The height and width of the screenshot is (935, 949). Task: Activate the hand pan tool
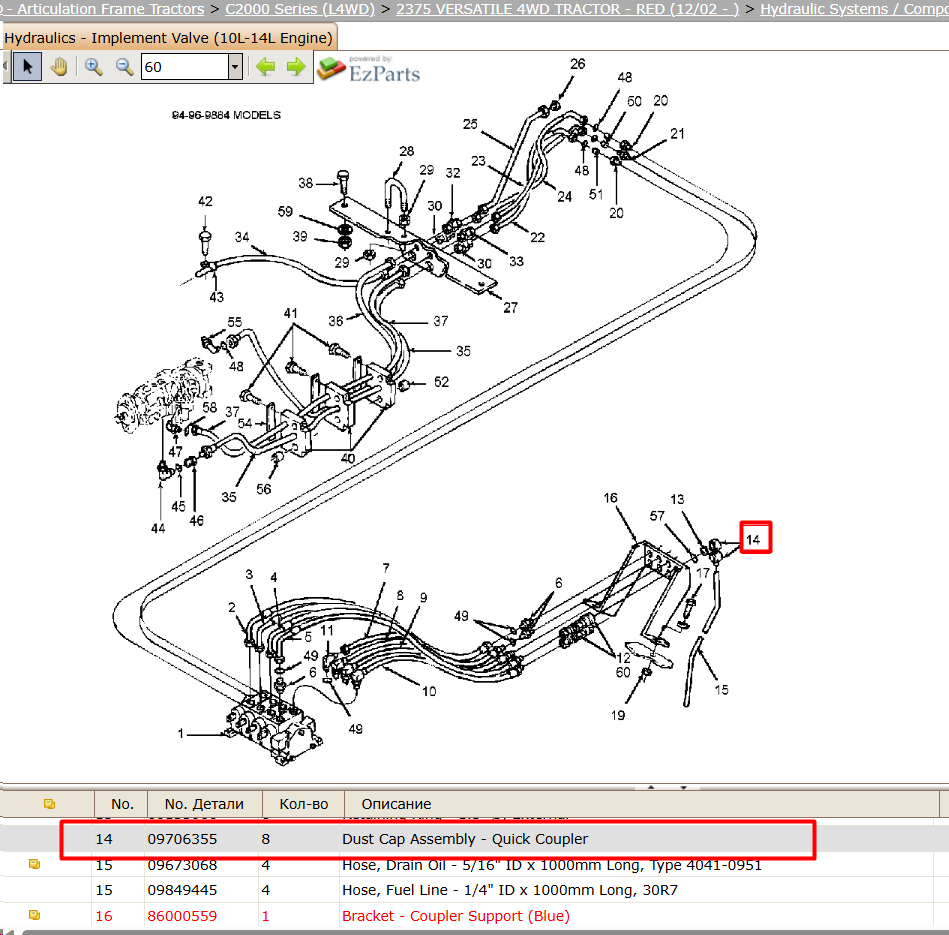point(59,67)
